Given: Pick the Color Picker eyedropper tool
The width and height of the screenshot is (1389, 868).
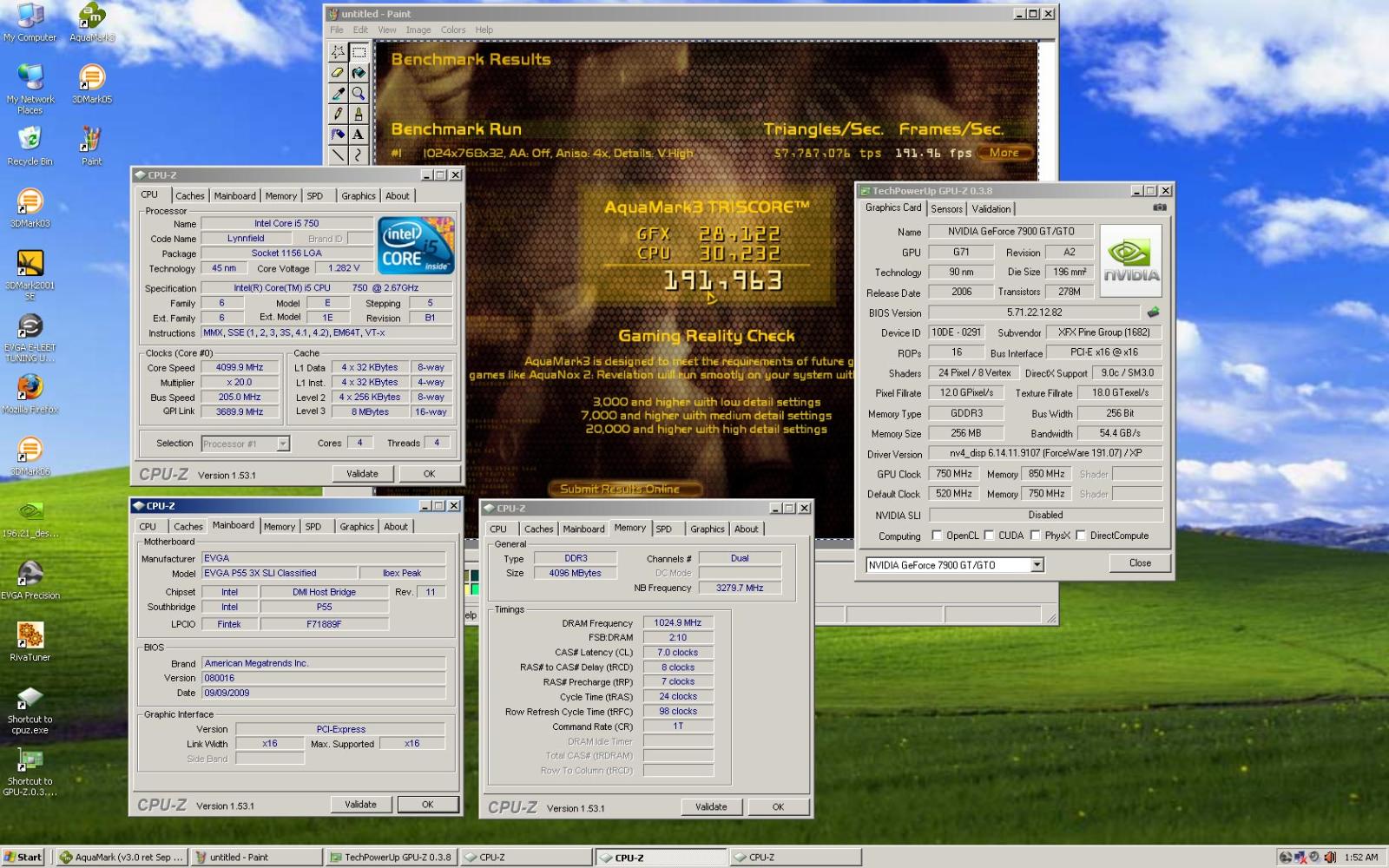Looking at the screenshot, I should pyautogui.click(x=338, y=94).
